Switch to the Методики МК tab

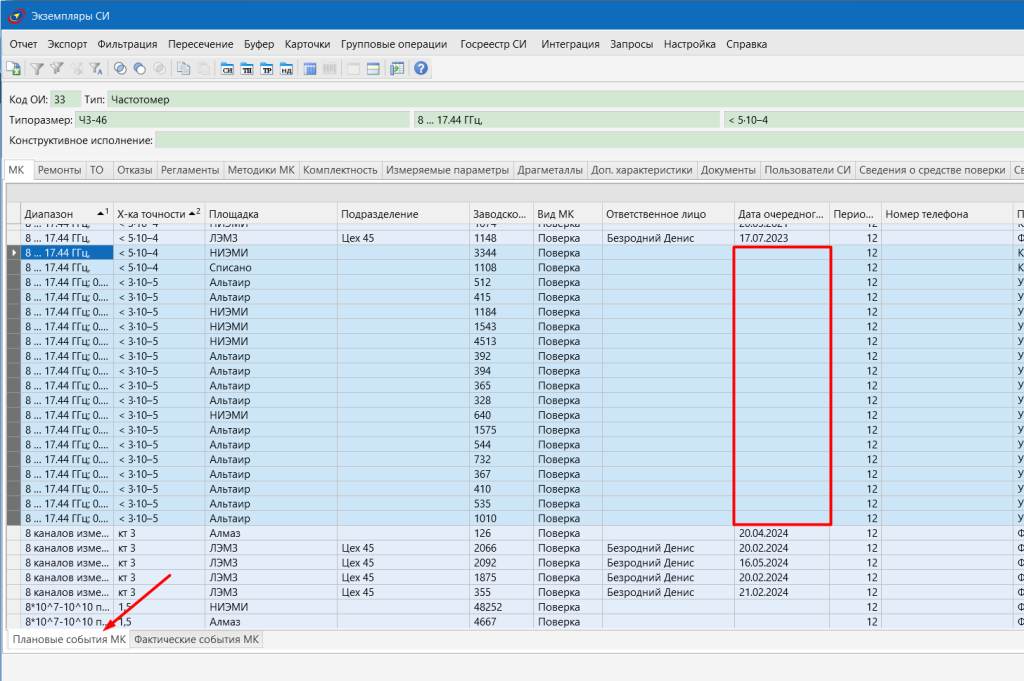261,170
